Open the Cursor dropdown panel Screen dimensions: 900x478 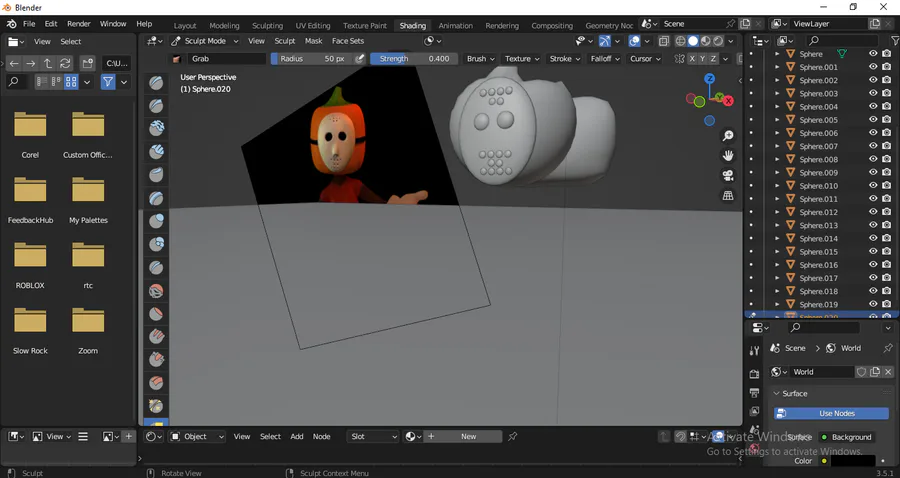pyautogui.click(x=645, y=59)
